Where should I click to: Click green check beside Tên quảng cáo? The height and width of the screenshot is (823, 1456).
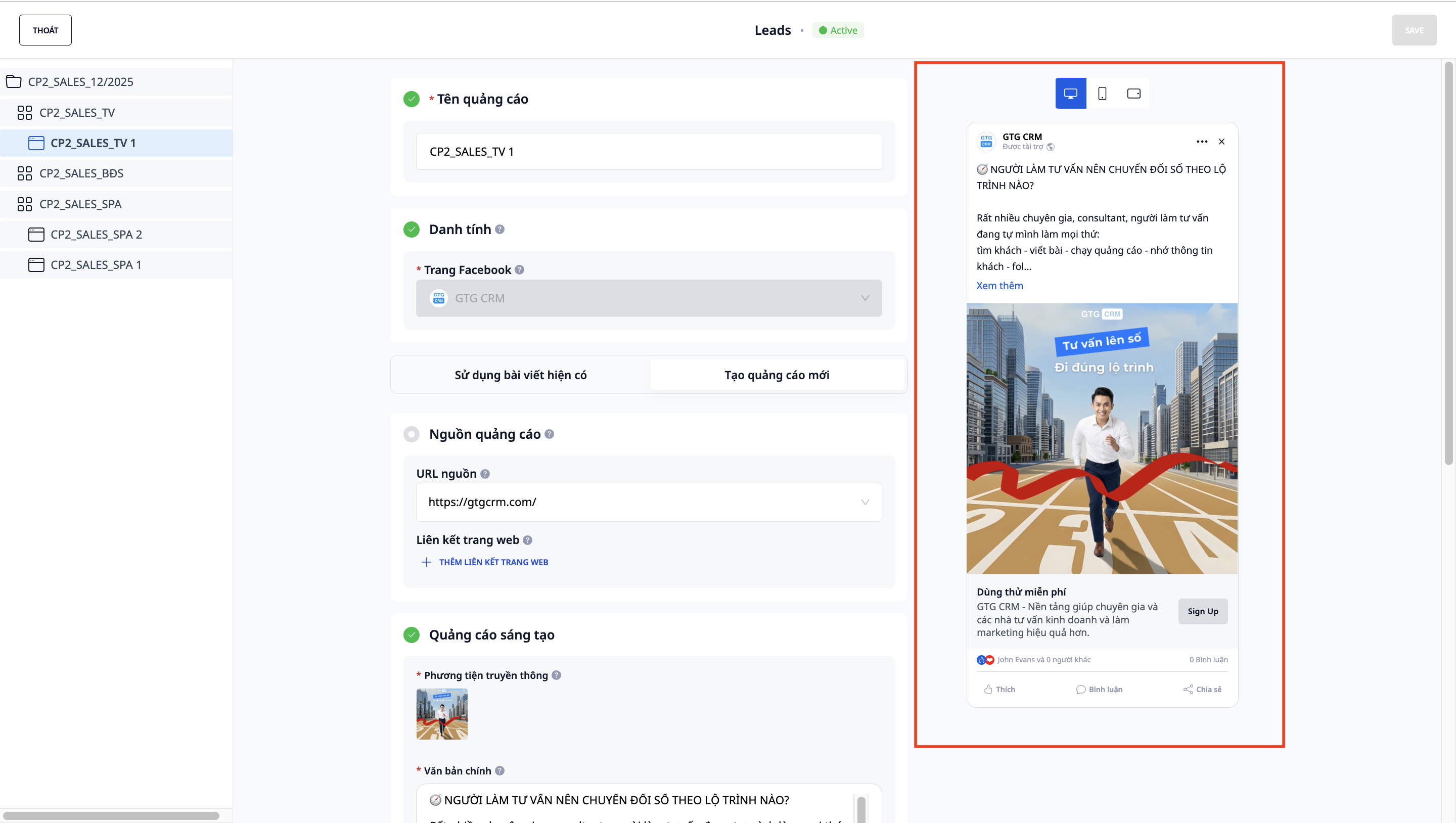(412, 99)
